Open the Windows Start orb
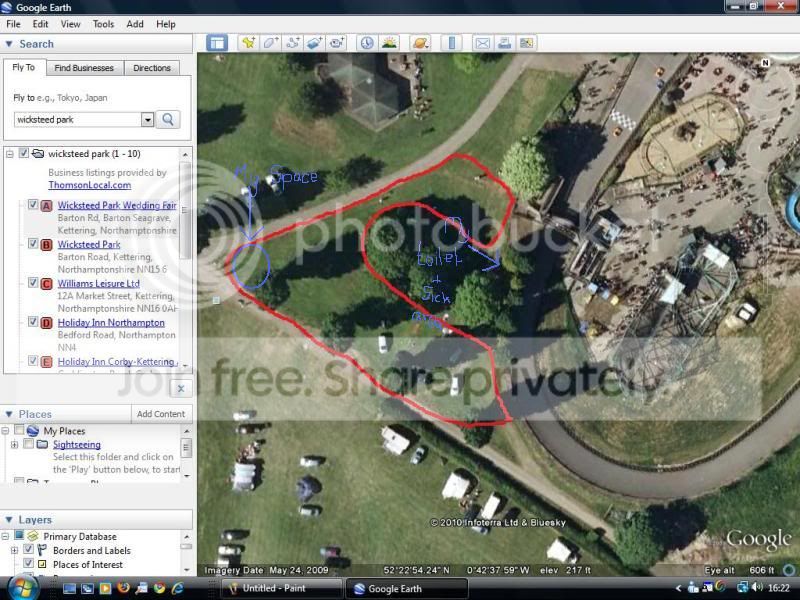Screen dimensions: 800x600 pos(22,588)
